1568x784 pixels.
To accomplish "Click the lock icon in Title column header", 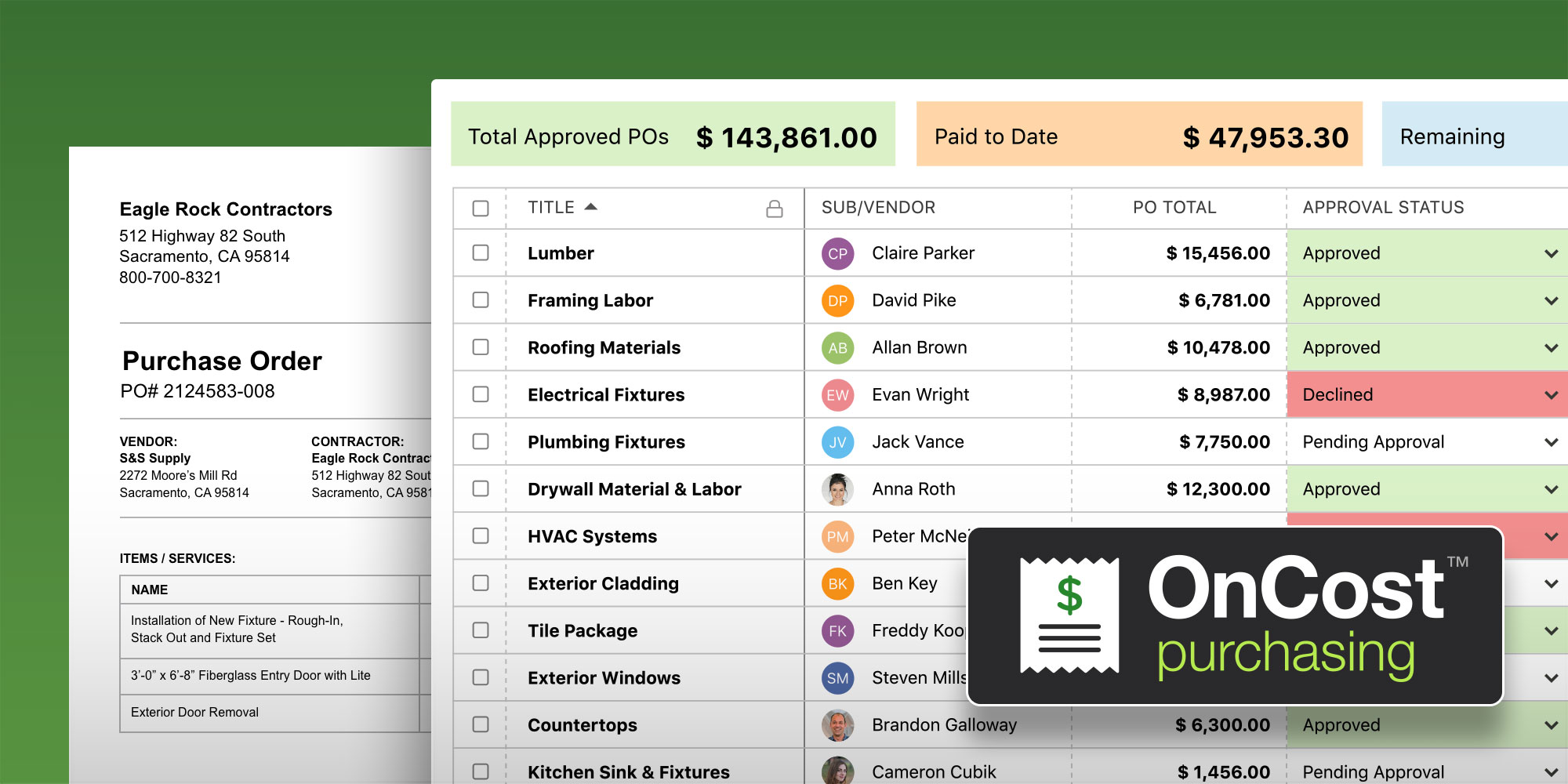I will point(774,209).
